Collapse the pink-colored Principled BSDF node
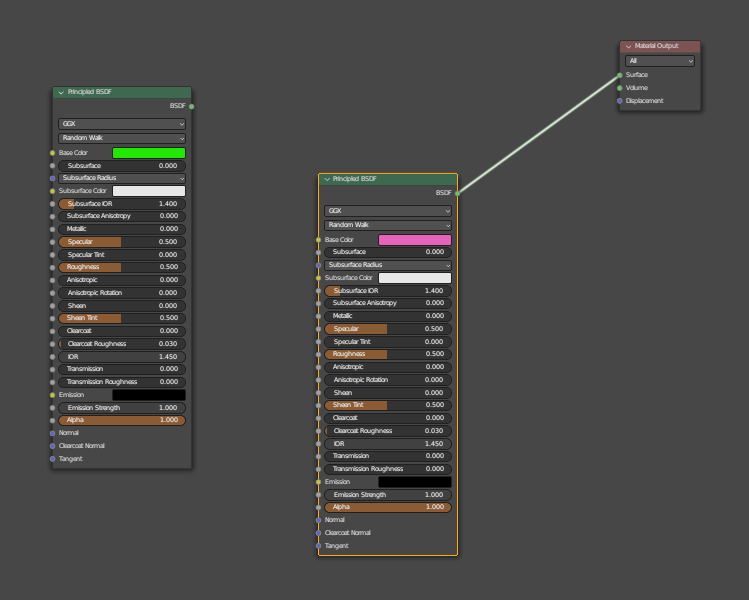Image resolution: width=749 pixels, height=600 pixels. pos(327,179)
